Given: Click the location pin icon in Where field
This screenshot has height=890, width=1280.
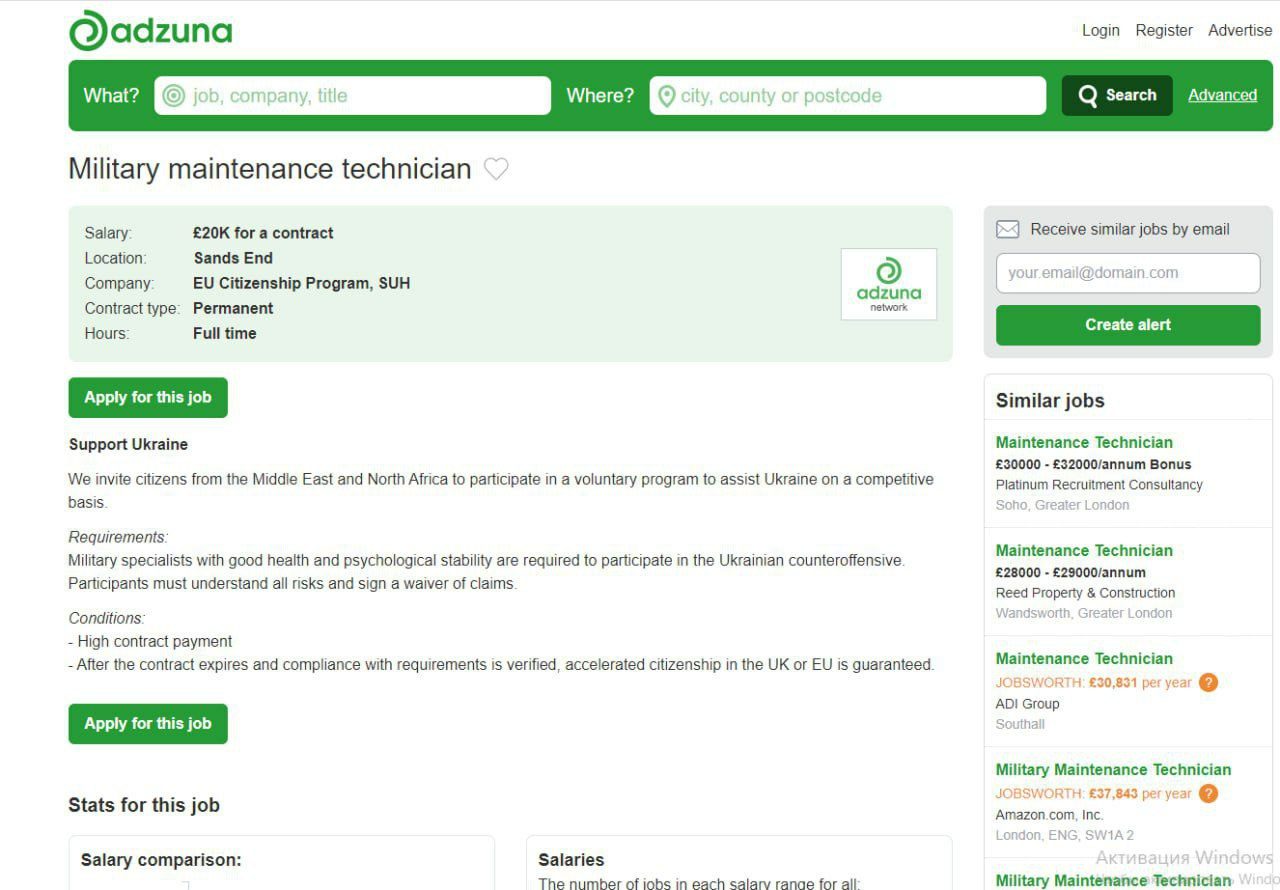Looking at the screenshot, I should (x=666, y=96).
